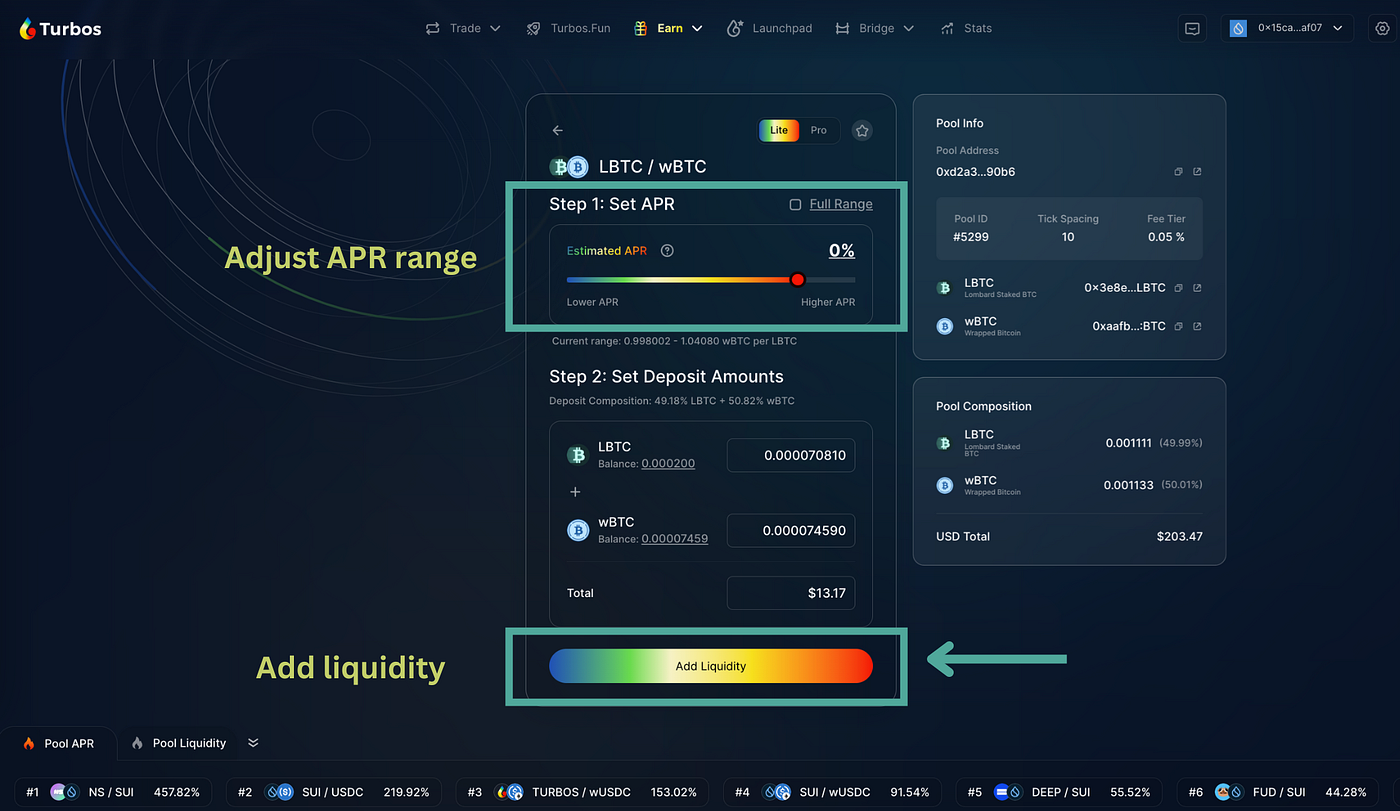Click the Pool ID #5299 value
This screenshot has height=811, width=1400.
click(x=972, y=237)
